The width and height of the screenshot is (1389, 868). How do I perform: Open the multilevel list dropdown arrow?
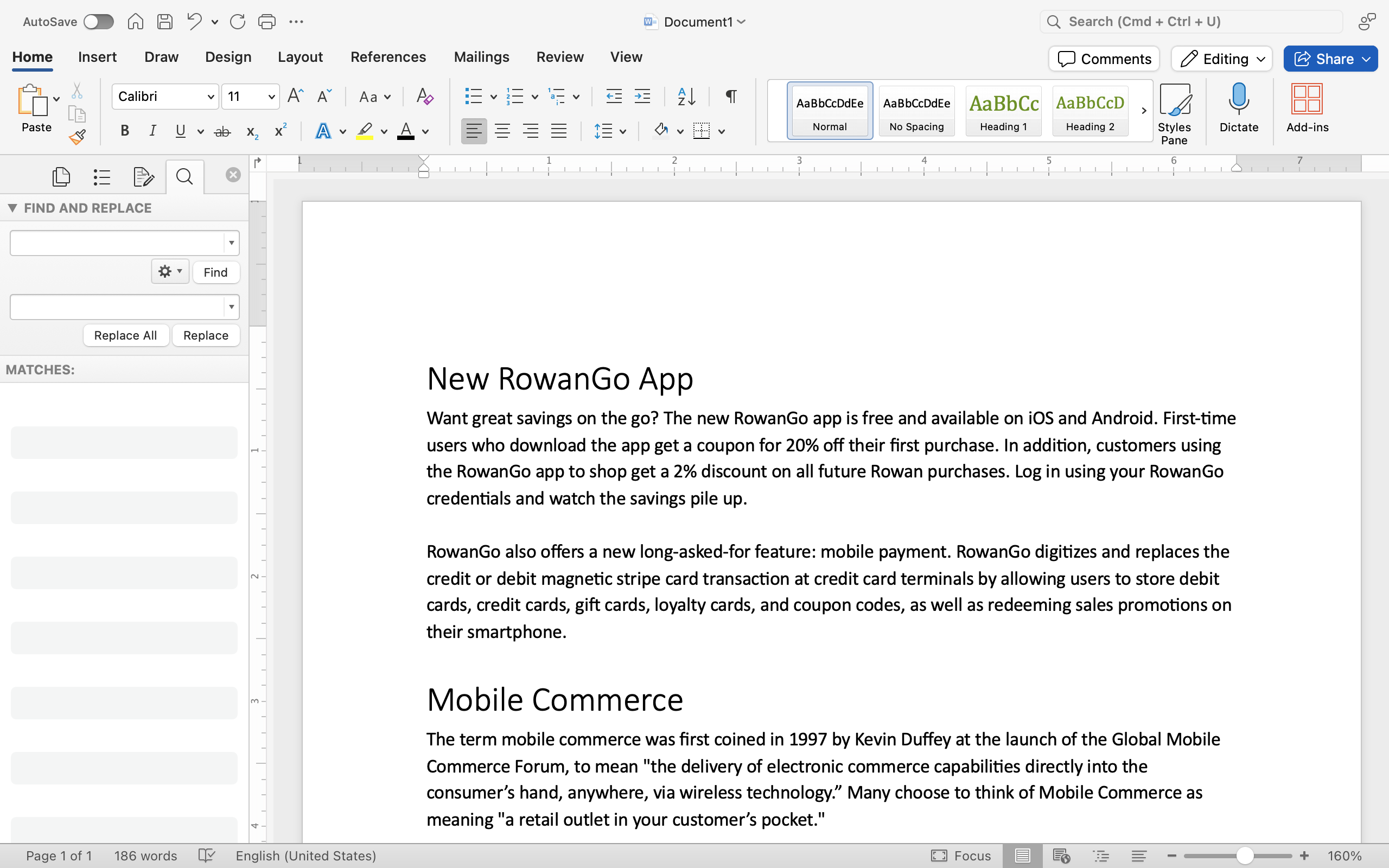click(576, 97)
